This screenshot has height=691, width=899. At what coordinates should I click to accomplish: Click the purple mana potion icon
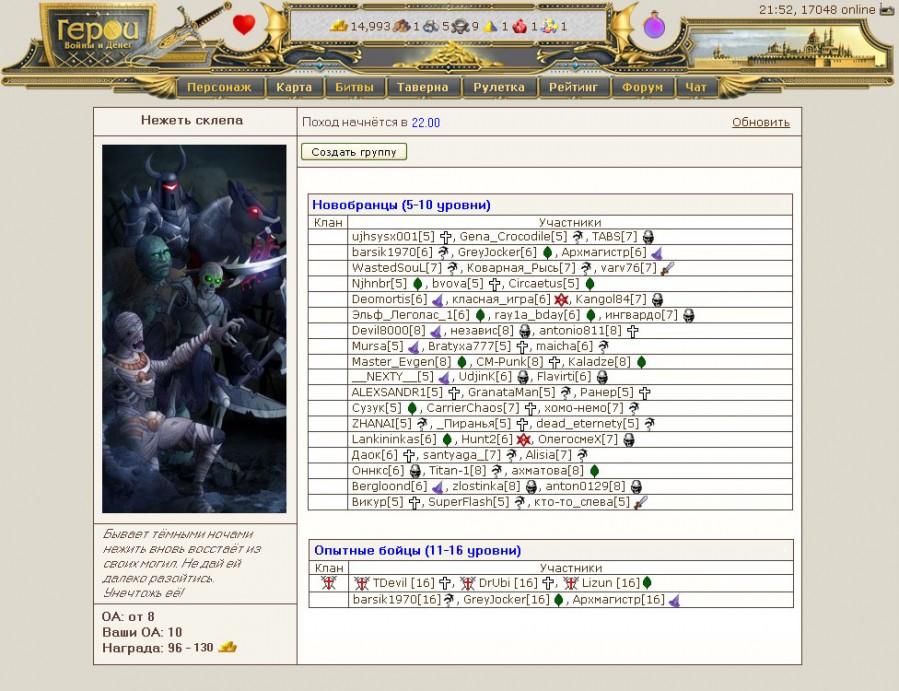(x=654, y=25)
